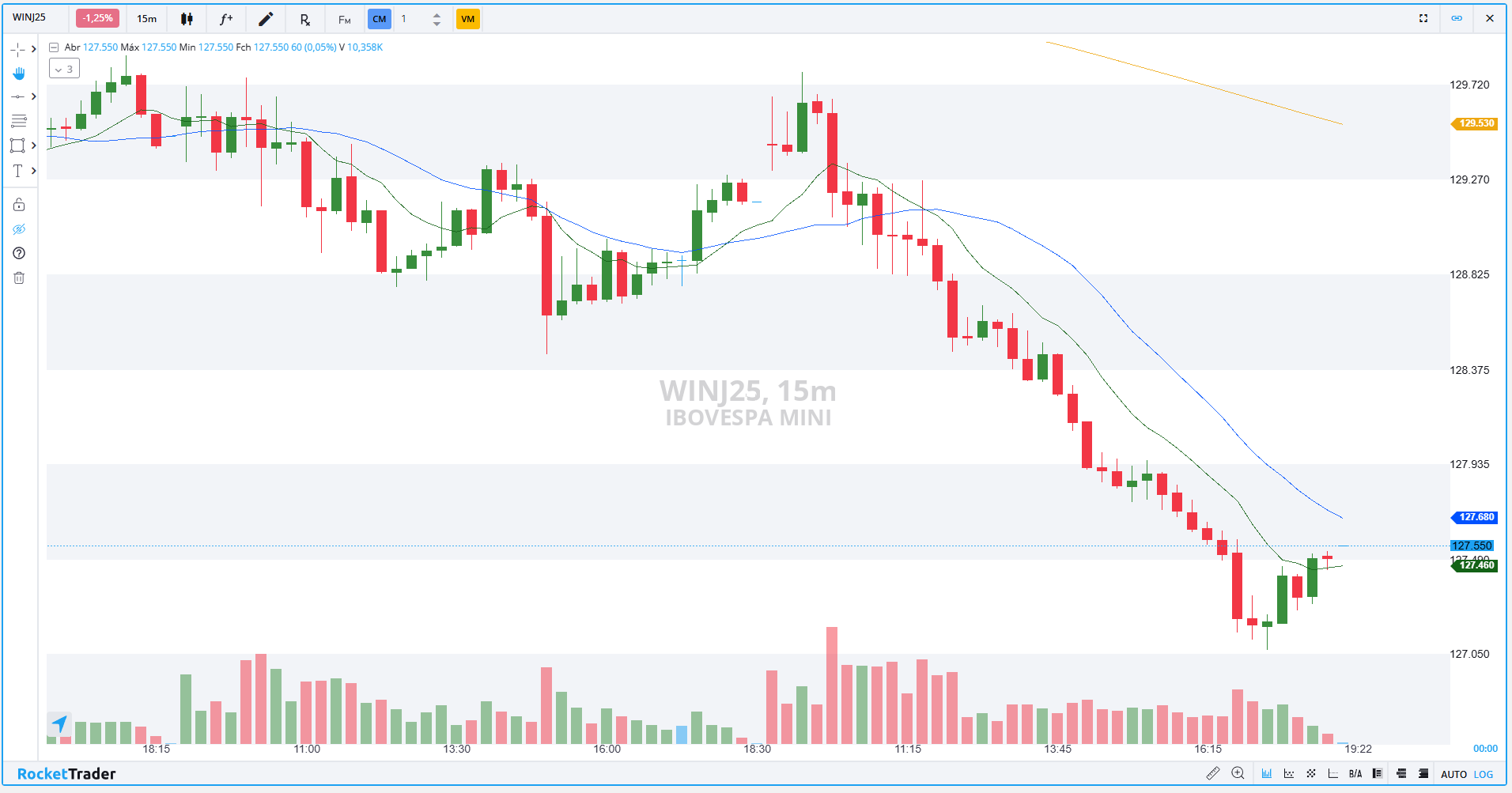Toggle the price-level lines icon
1512x793 pixels.
click(x=1333, y=774)
